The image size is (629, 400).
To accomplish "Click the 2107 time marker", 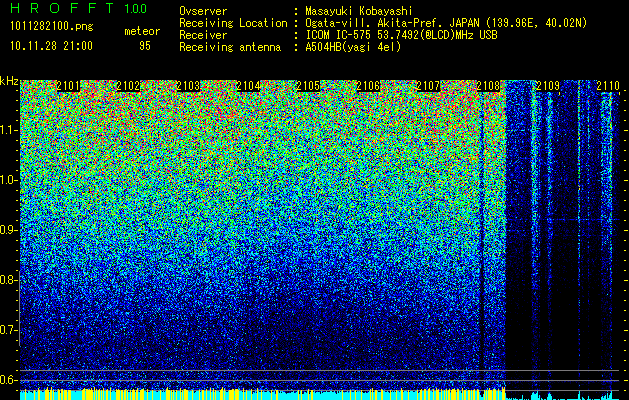I will tap(428, 86).
